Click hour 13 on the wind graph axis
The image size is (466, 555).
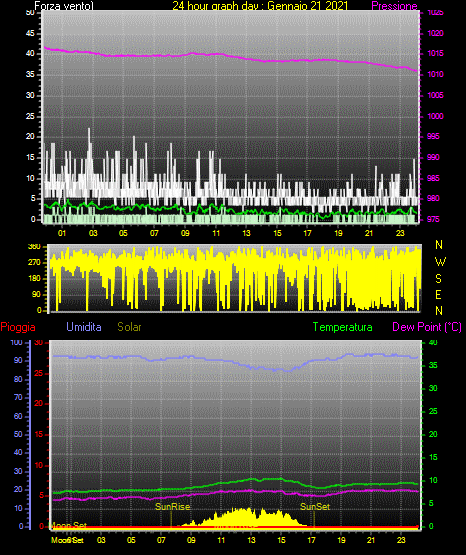pyautogui.click(x=246, y=233)
